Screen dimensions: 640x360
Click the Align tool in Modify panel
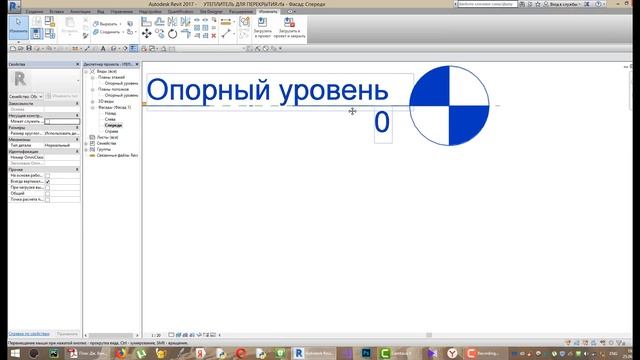click(x=146, y=22)
